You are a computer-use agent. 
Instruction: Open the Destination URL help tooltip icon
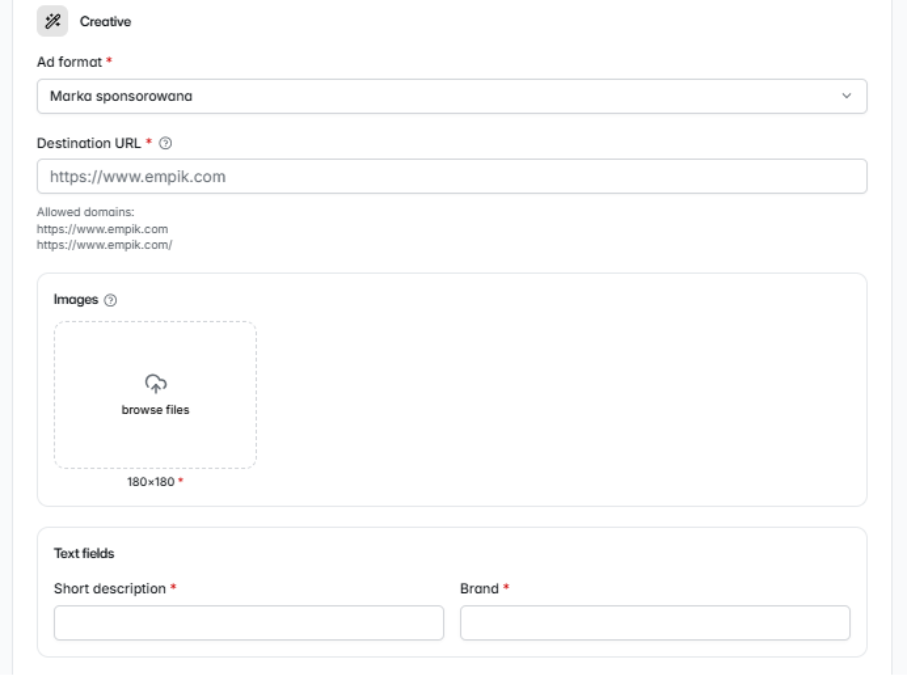pyautogui.click(x=165, y=143)
